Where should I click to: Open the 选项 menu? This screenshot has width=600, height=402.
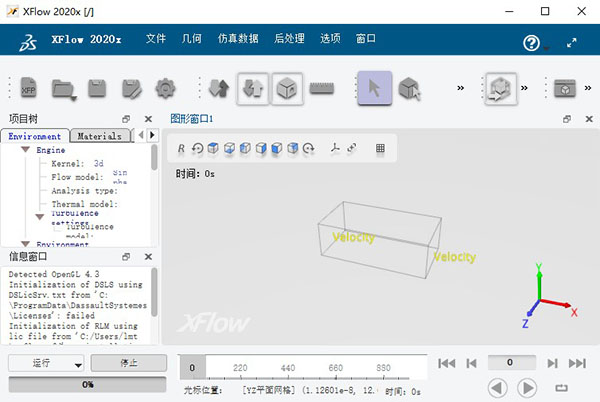click(330, 39)
